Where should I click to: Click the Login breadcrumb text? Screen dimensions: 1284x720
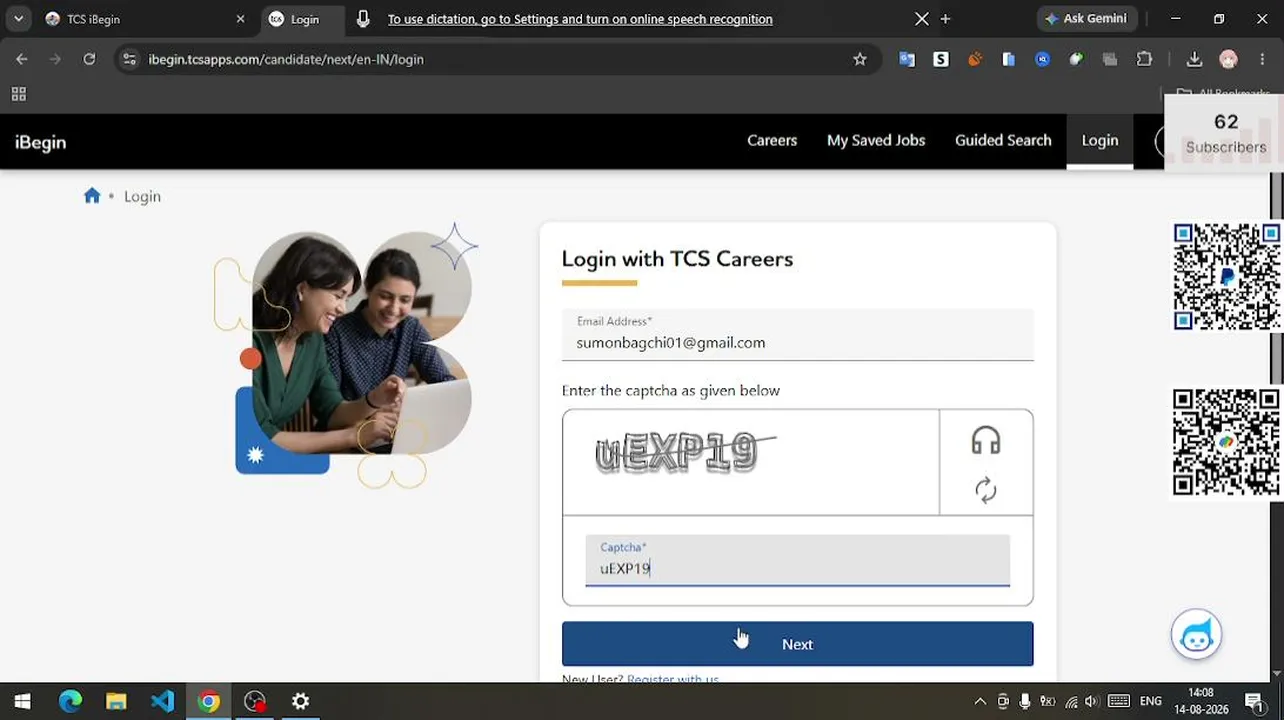point(142,196)
